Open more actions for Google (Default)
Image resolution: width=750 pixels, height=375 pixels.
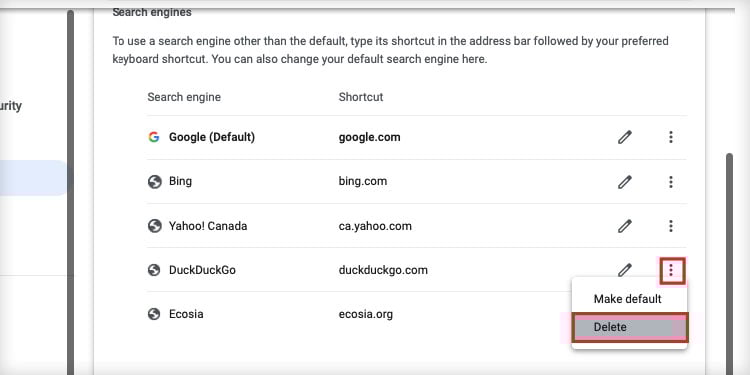click(671, 138)
